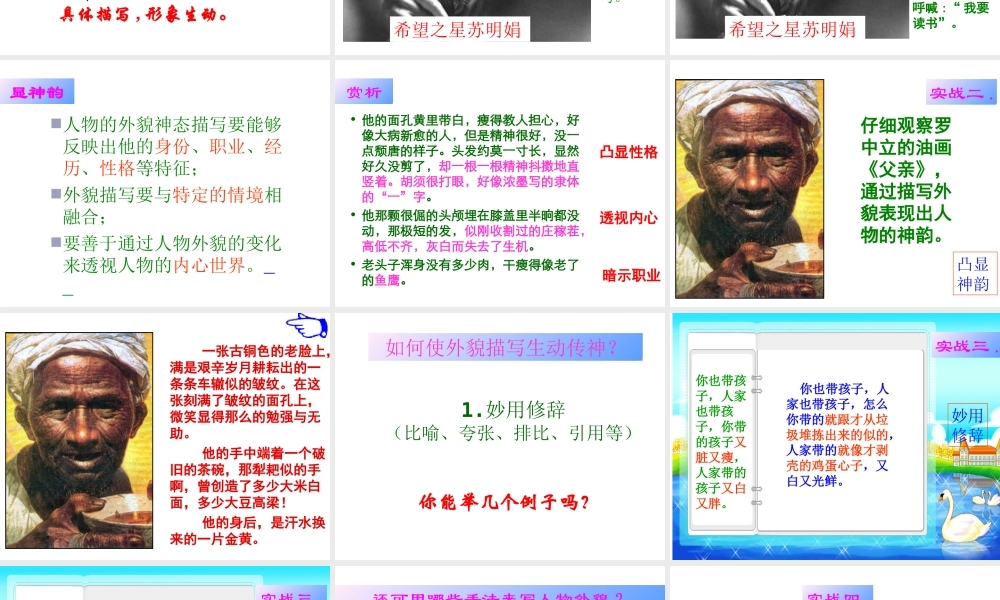
Task: Select the 赏析 title tag
Action: tap(364, 92)
